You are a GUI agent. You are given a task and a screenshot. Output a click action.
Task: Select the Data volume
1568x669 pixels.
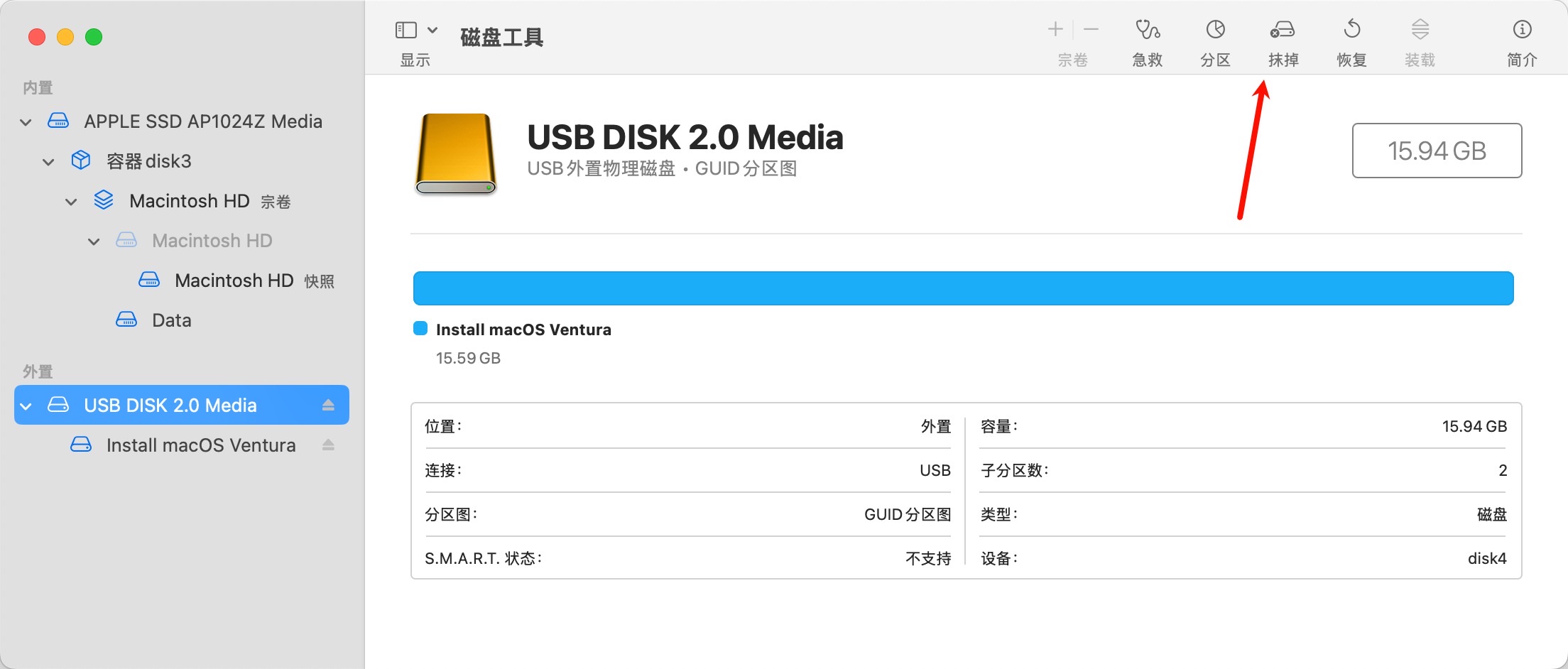point(171,320)
